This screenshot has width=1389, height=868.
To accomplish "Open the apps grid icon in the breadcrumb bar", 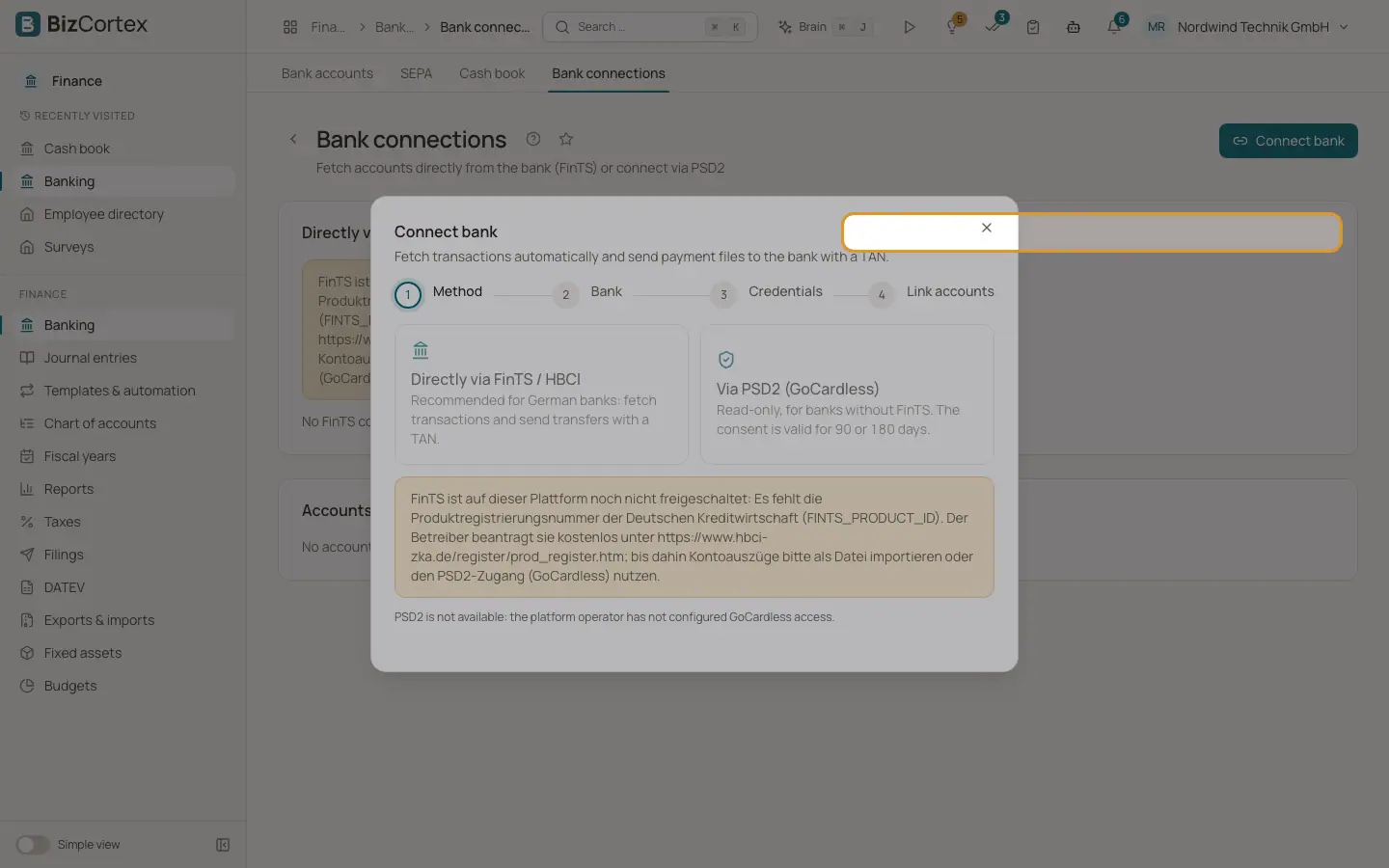I will point(290,27).
